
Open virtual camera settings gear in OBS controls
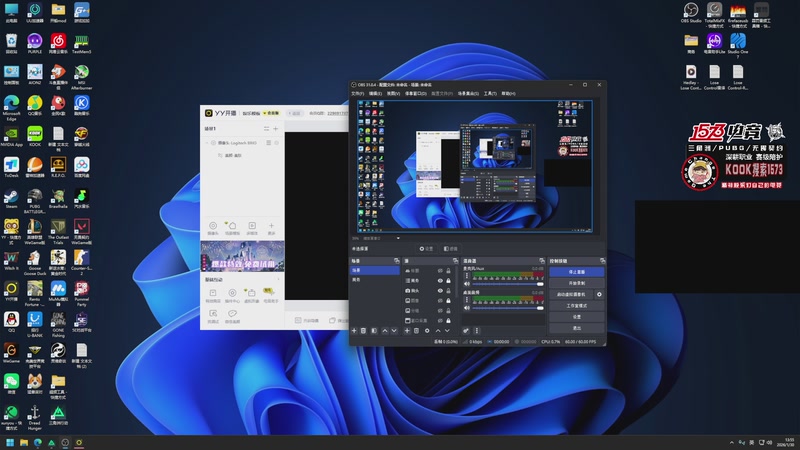tap(599, 294)
